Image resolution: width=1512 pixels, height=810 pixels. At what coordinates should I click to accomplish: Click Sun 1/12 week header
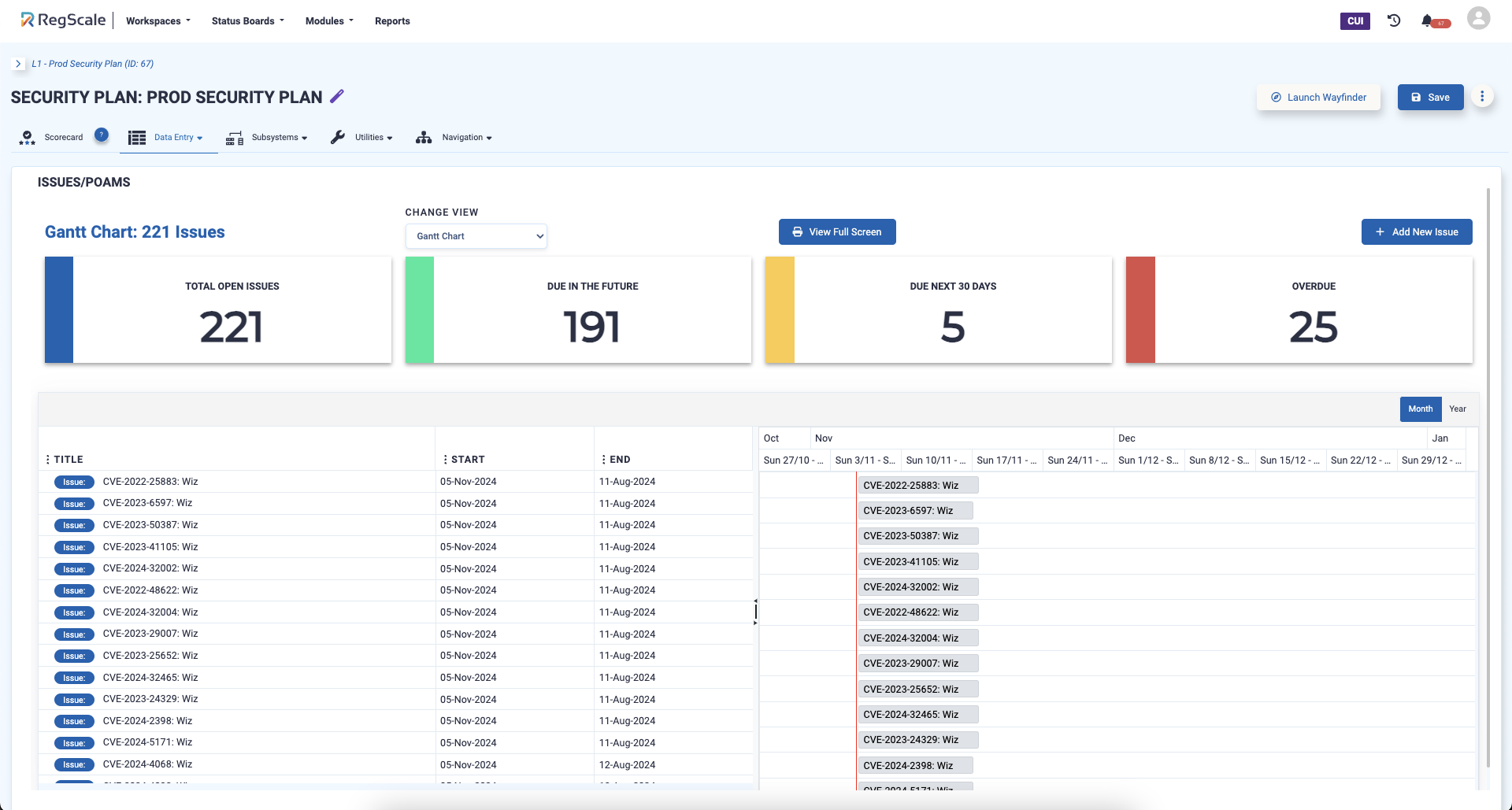click(x=1148, y=460)
